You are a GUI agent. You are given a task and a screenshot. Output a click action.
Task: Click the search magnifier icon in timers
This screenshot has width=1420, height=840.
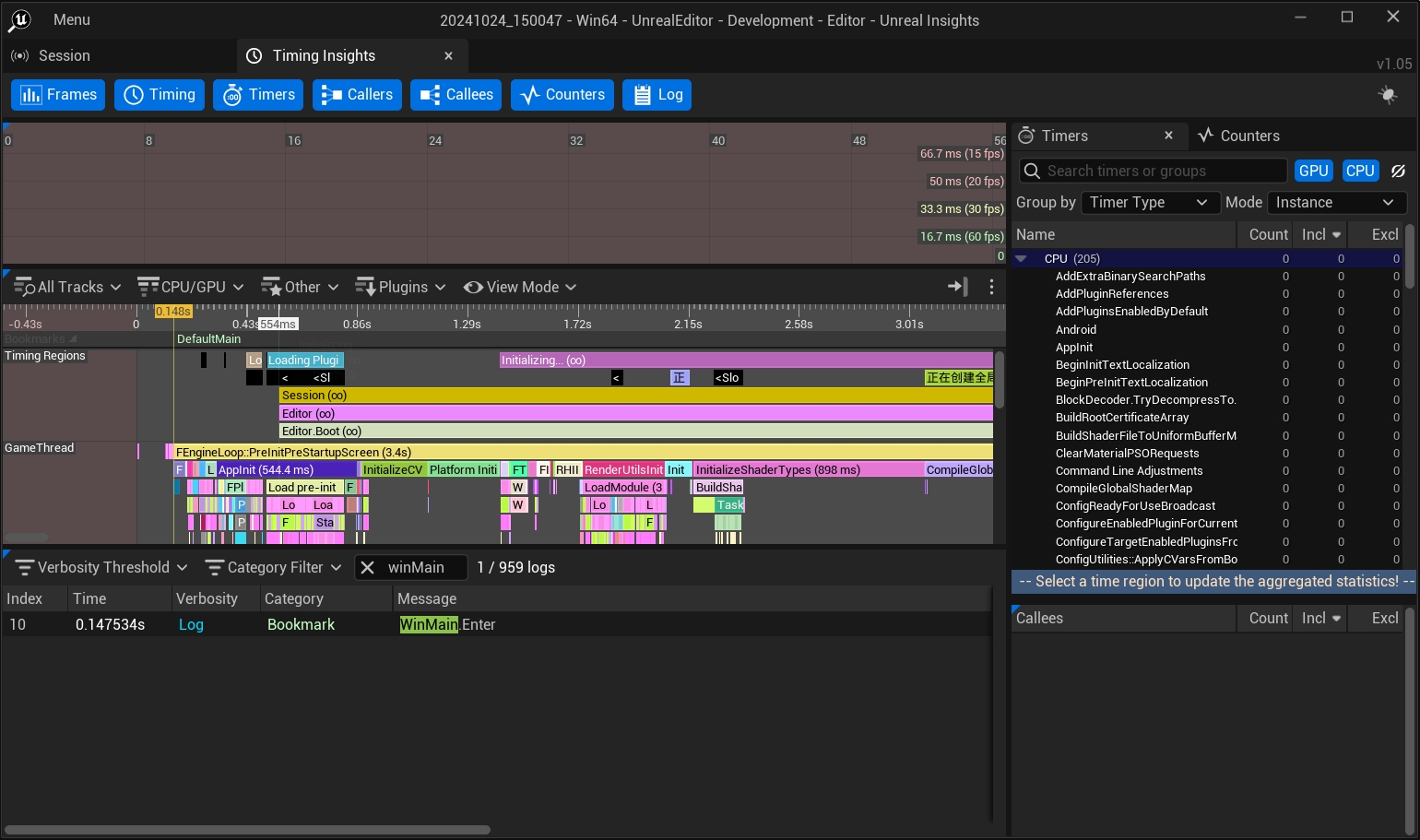click(1033, 171)
